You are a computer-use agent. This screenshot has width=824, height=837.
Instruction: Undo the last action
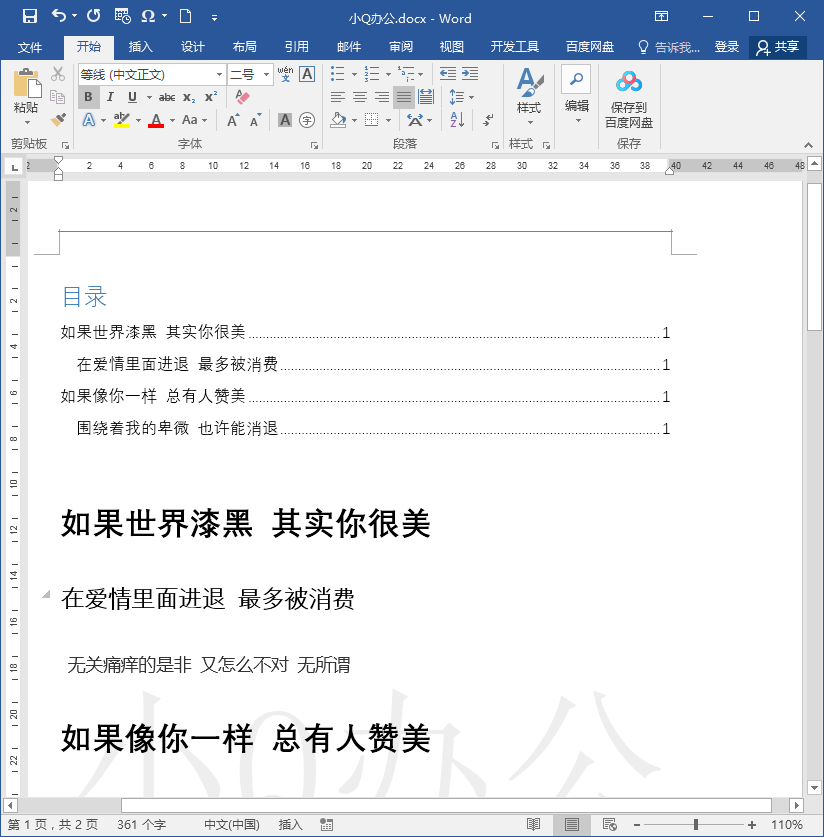click(x=59, y=16)
